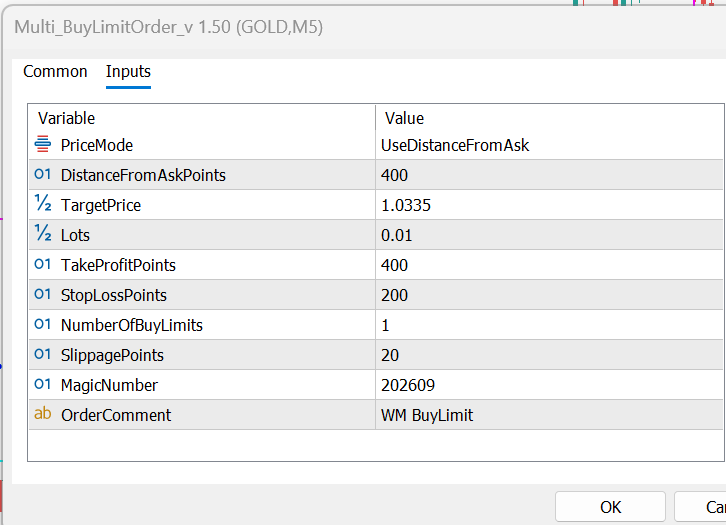Screen dimensions: 726x525
Task: Select the Inputs tab
Action: pyautogui.click(x=128, y=72)
